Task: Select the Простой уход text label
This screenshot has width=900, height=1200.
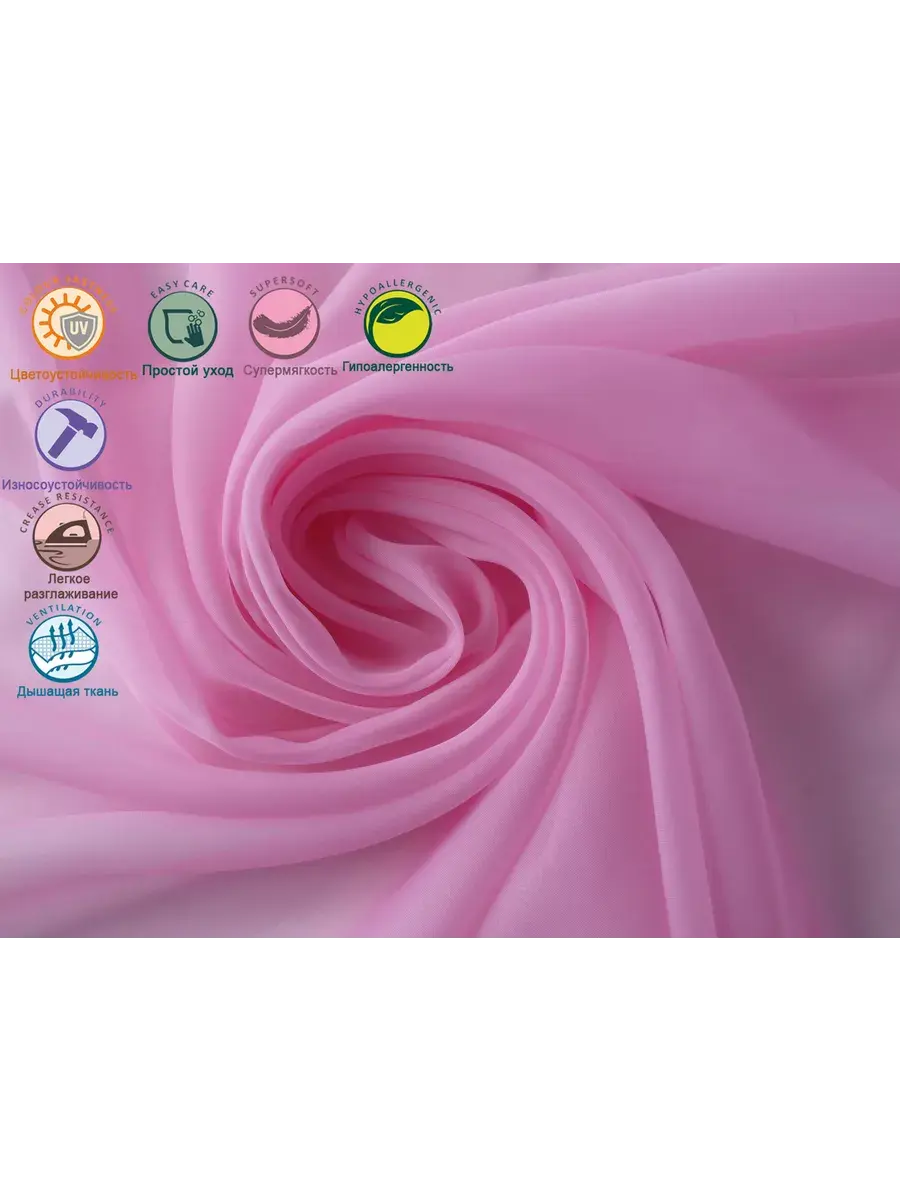Action: [187, 371]
